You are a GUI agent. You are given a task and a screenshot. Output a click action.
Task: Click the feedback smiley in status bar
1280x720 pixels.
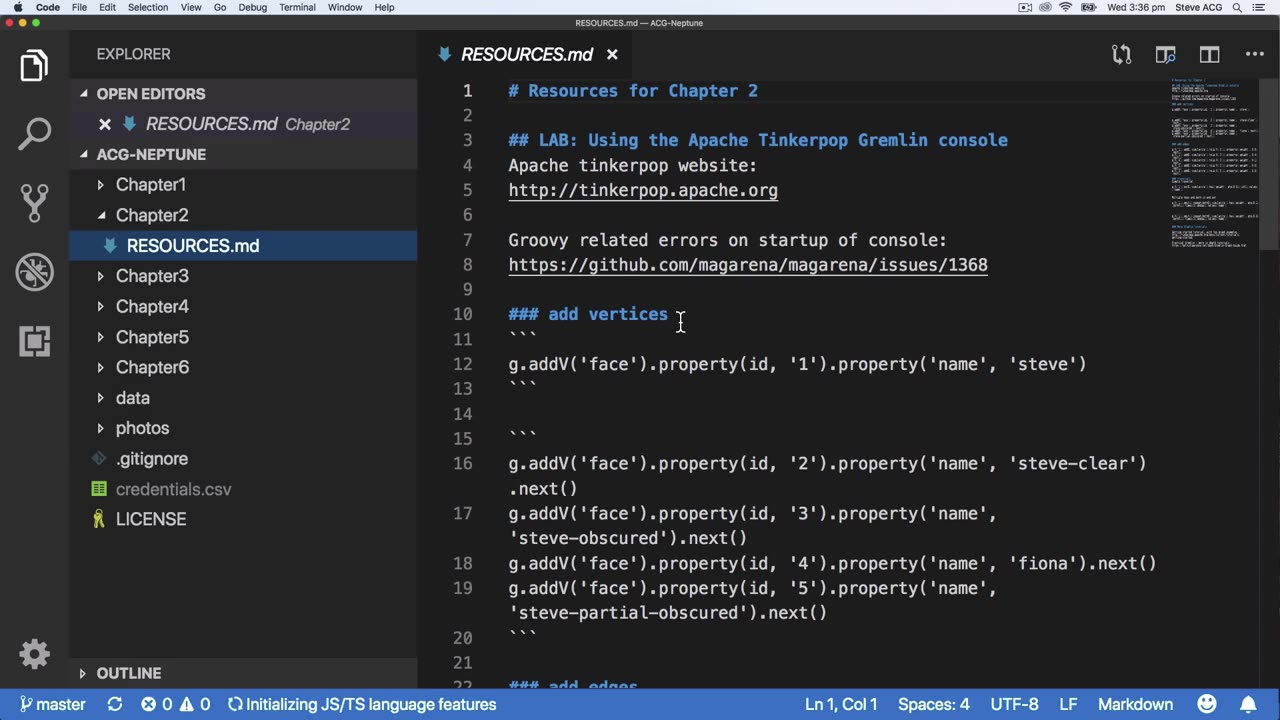1207,704
